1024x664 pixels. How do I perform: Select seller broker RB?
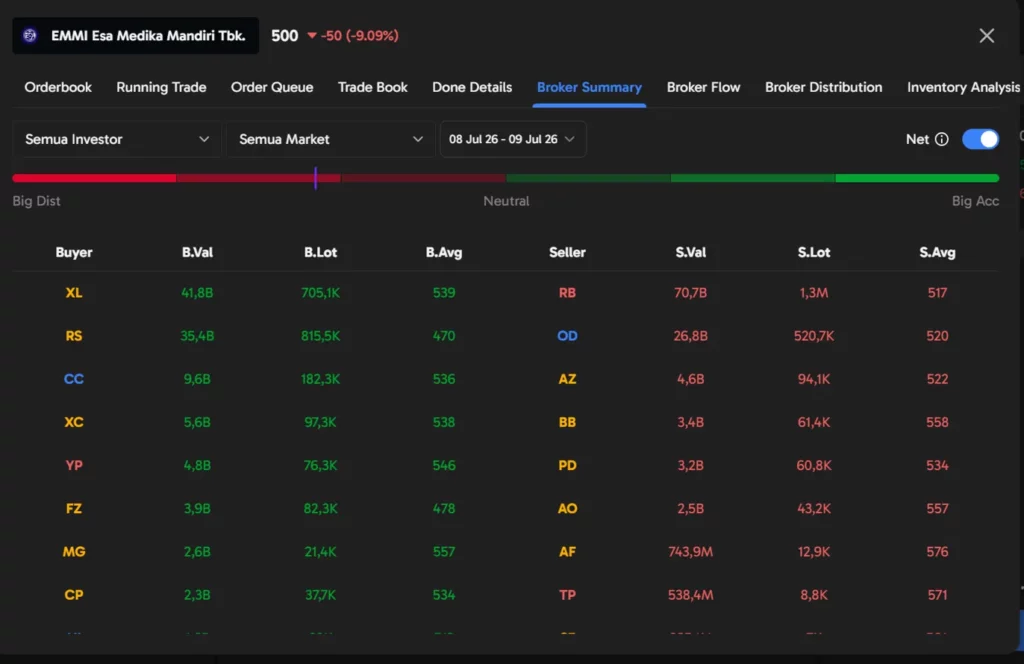point(568,293)
